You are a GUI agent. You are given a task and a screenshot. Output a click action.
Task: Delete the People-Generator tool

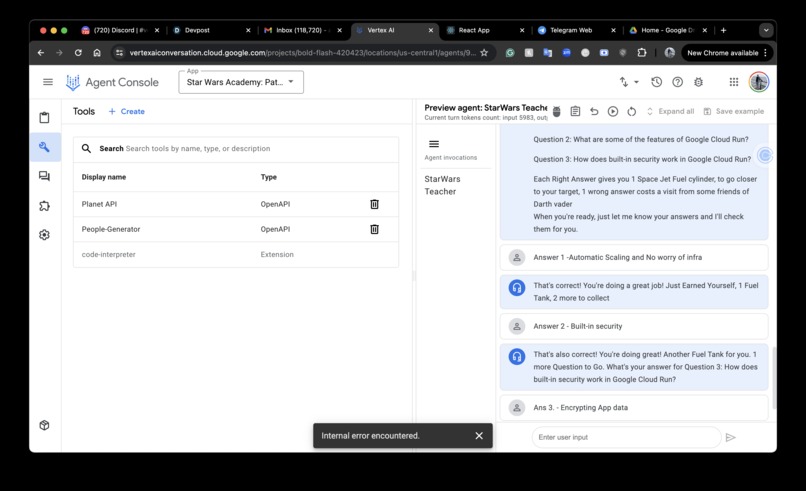click(x=374, y=229)
